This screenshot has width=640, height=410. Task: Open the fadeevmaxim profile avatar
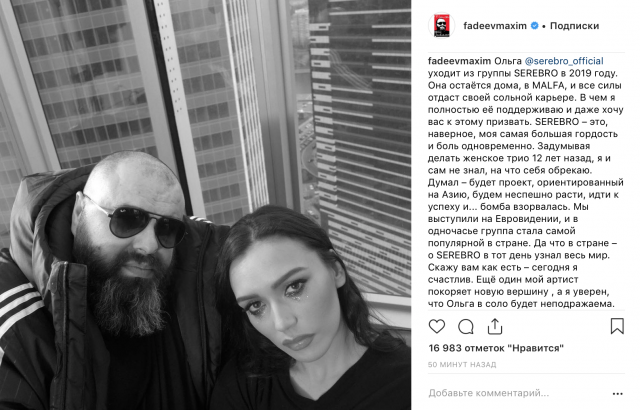pos(441,25)
